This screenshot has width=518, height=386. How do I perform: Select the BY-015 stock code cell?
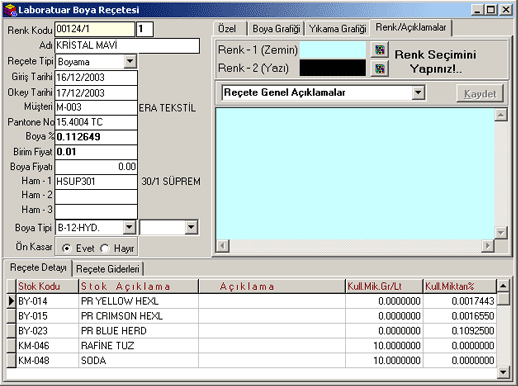[x=47, y=316]
